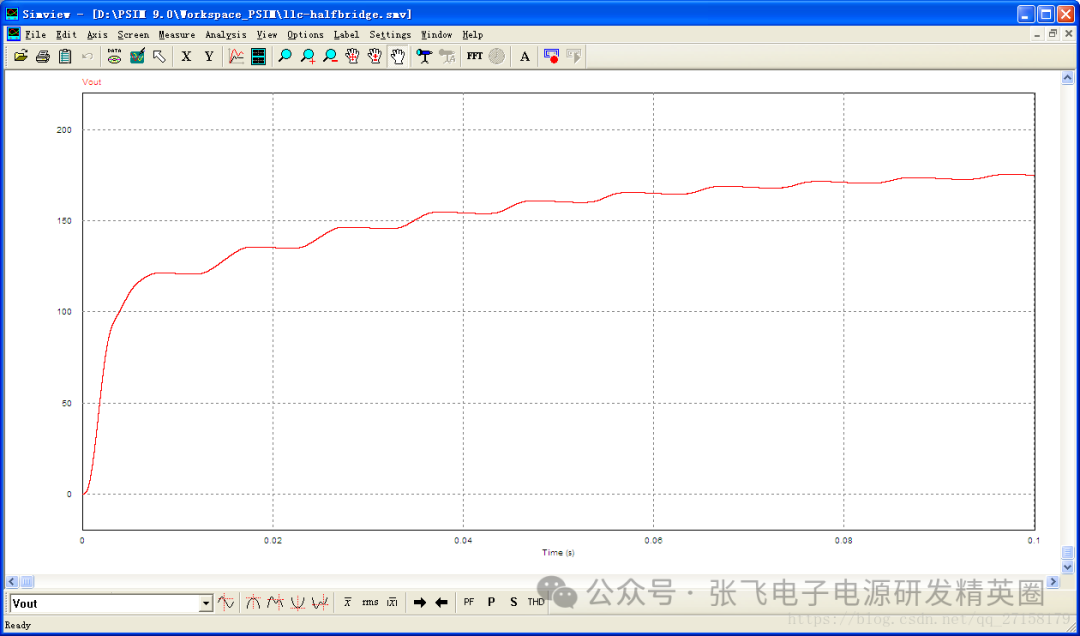Click the grid table screen icon

click(x=258, y=57)
